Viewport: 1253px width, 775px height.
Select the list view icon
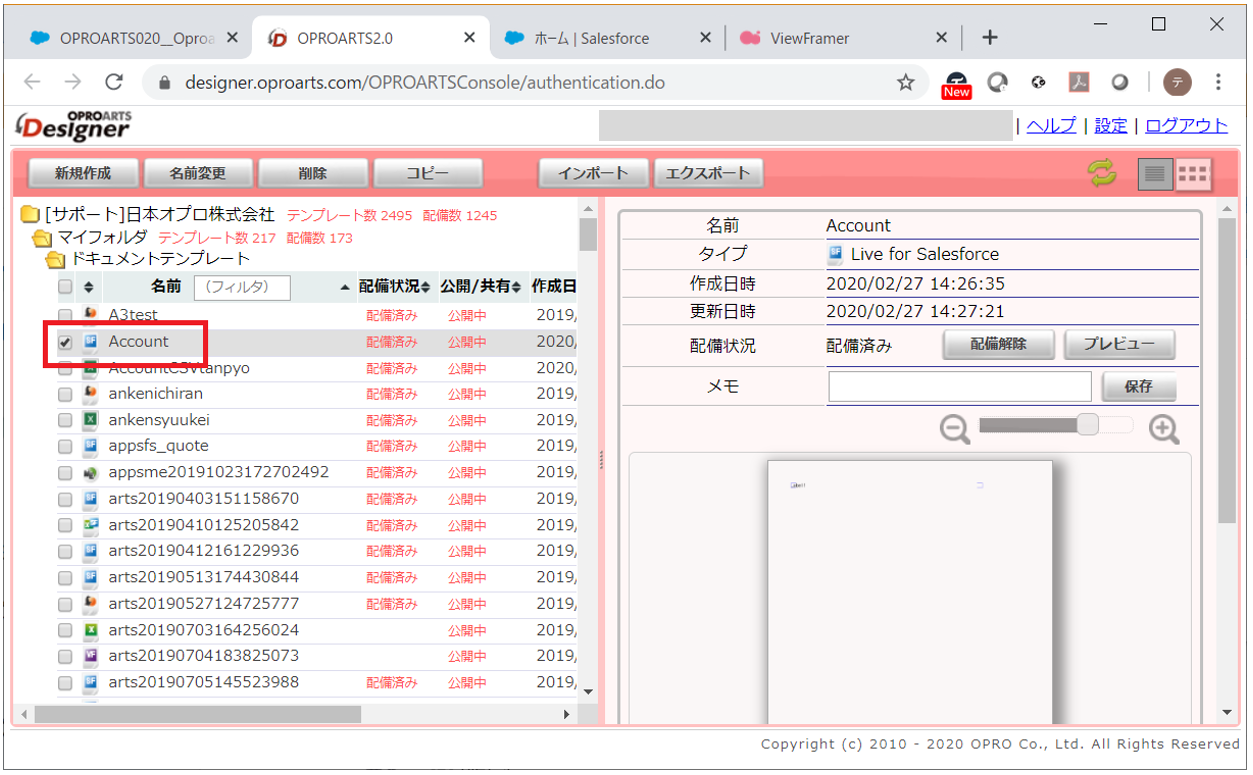(1155, 172)
